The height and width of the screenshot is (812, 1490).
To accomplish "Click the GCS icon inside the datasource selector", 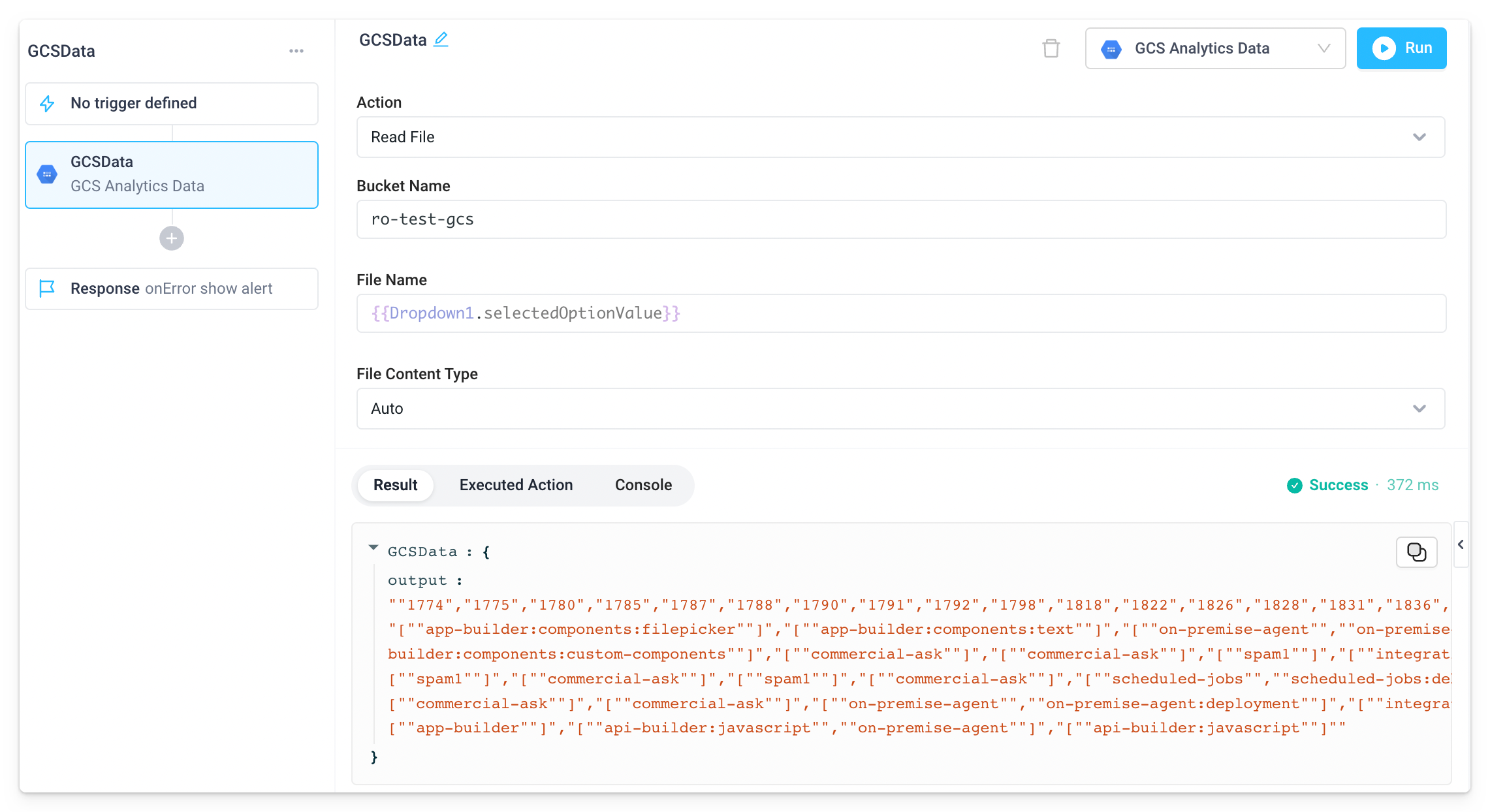I will point(1111,48).
